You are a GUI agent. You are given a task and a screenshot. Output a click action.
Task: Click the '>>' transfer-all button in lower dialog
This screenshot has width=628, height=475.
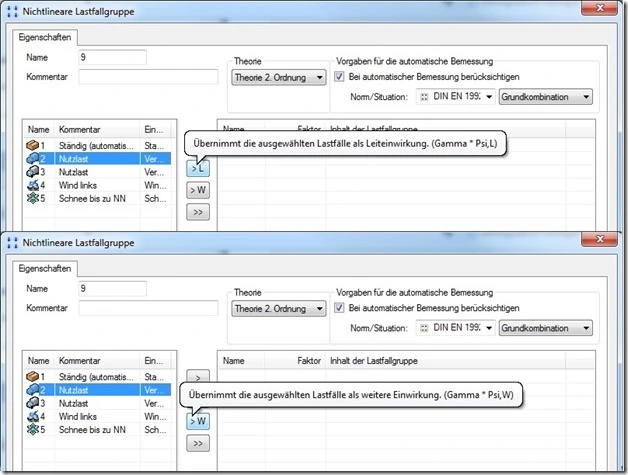(198, 443)
